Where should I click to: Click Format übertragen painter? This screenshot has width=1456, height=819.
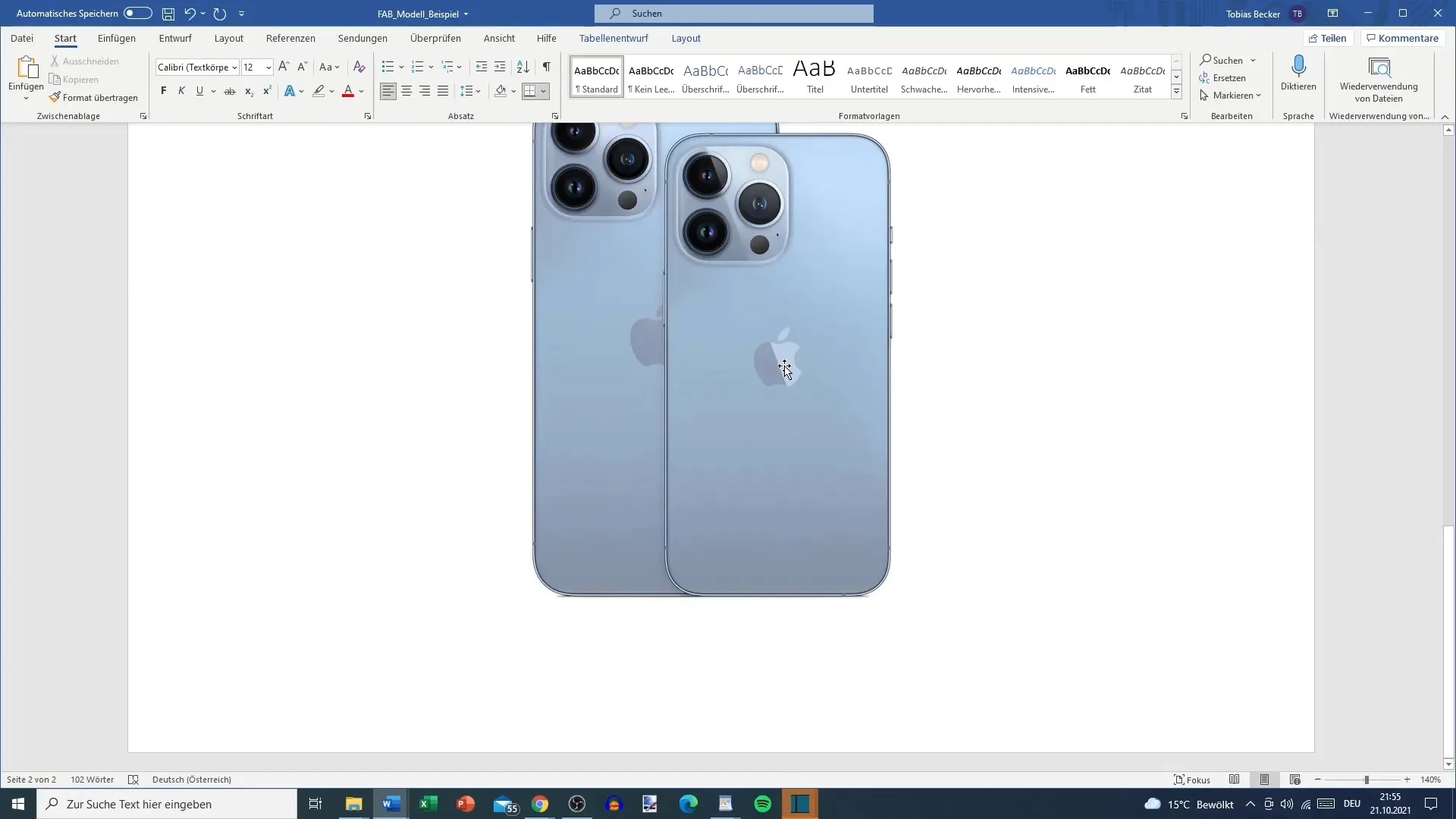pyautogui.click(x=93, y=97)
